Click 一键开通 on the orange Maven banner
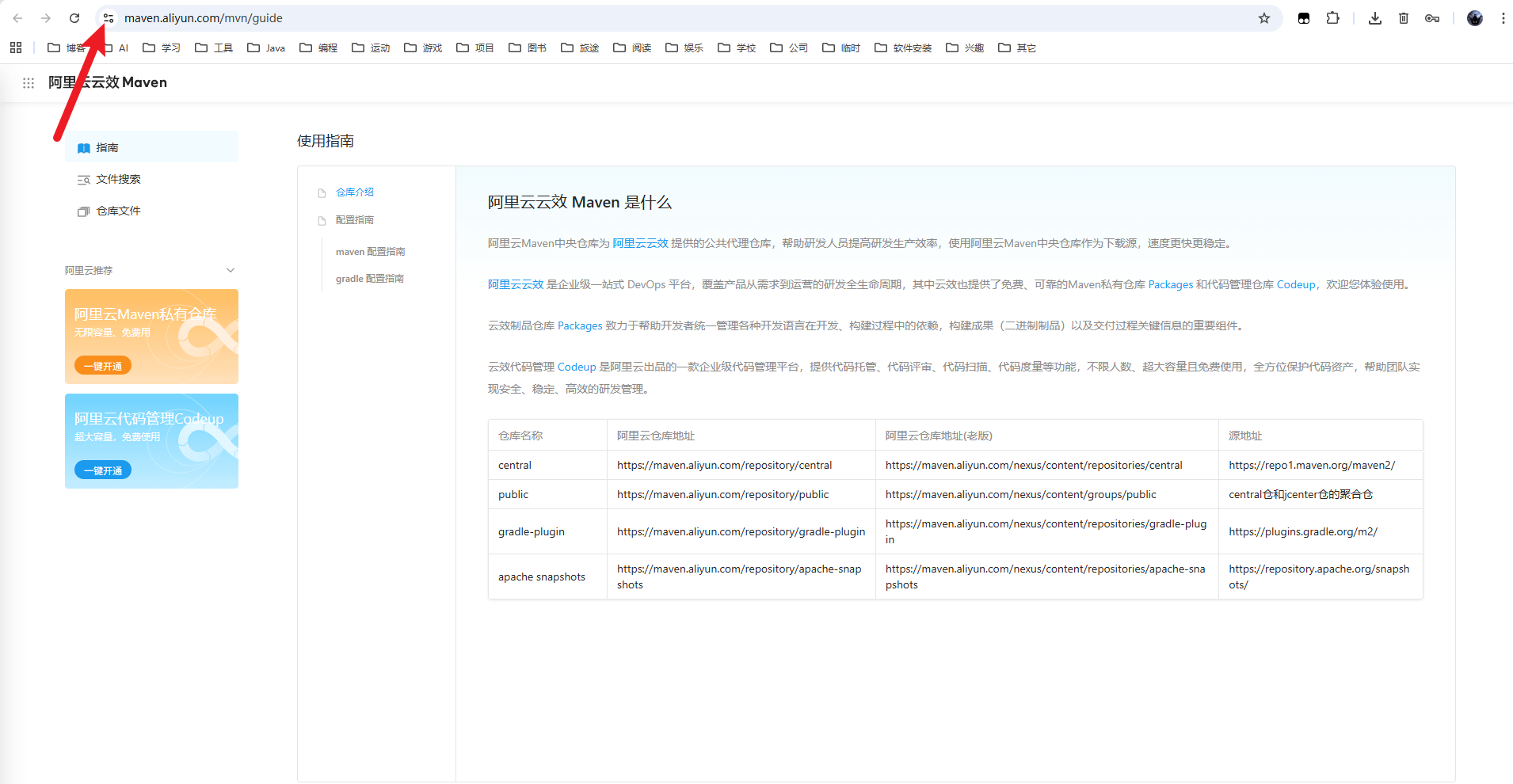 click(x=103, y=366)
